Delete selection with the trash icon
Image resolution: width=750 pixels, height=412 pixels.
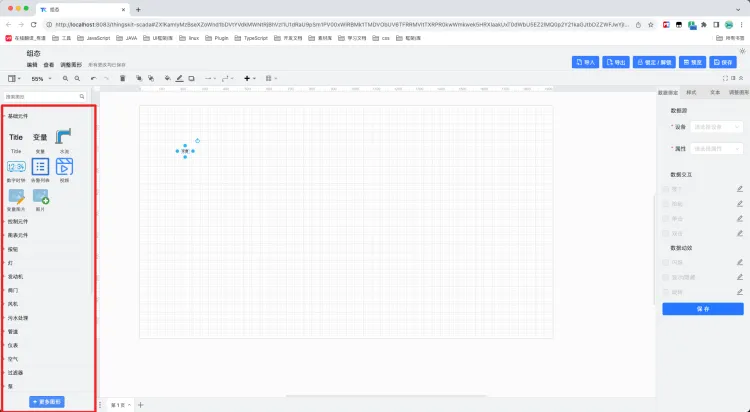pos(122,78)
